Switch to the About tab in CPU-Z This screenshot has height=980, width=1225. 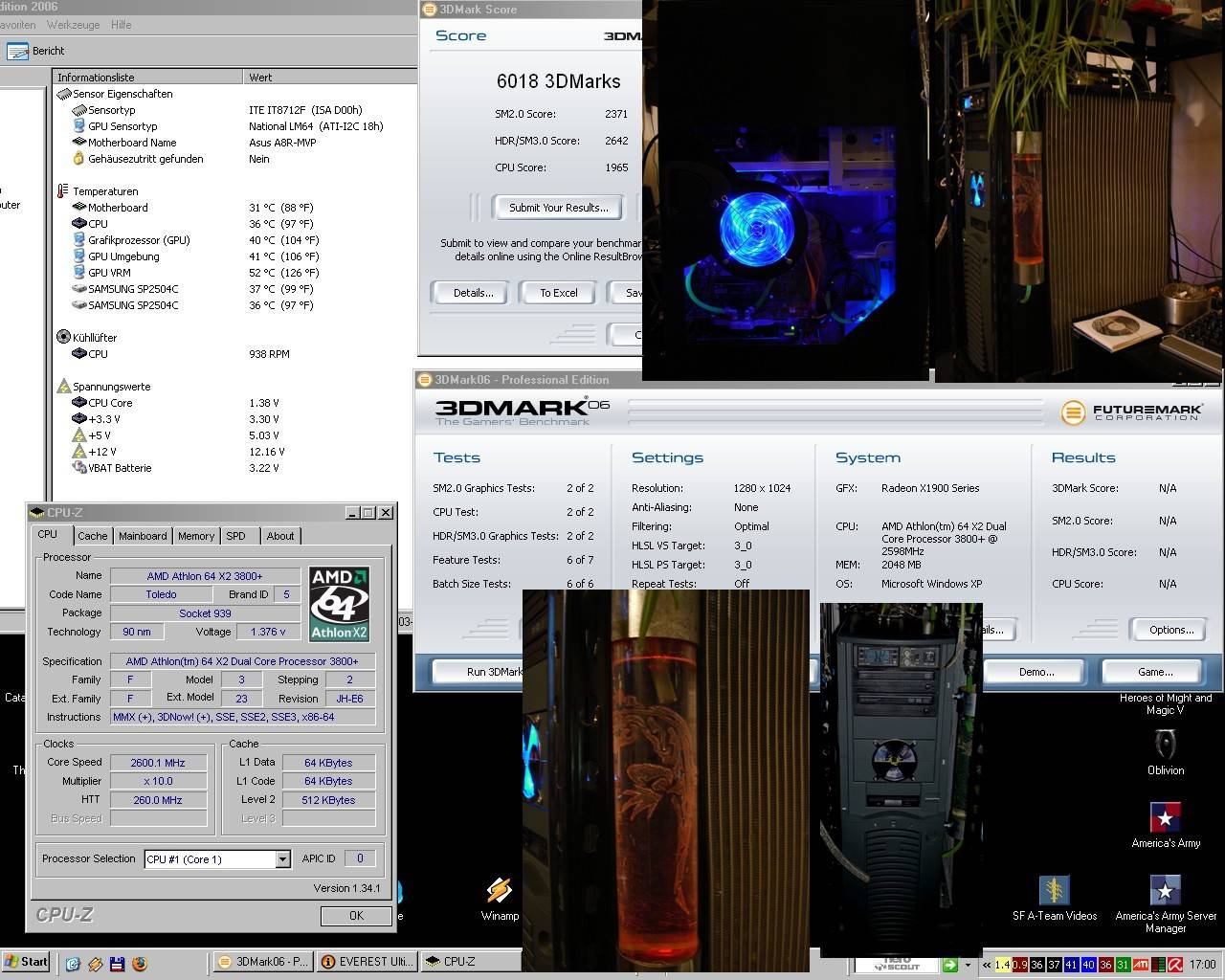click(x=280, y=536)
